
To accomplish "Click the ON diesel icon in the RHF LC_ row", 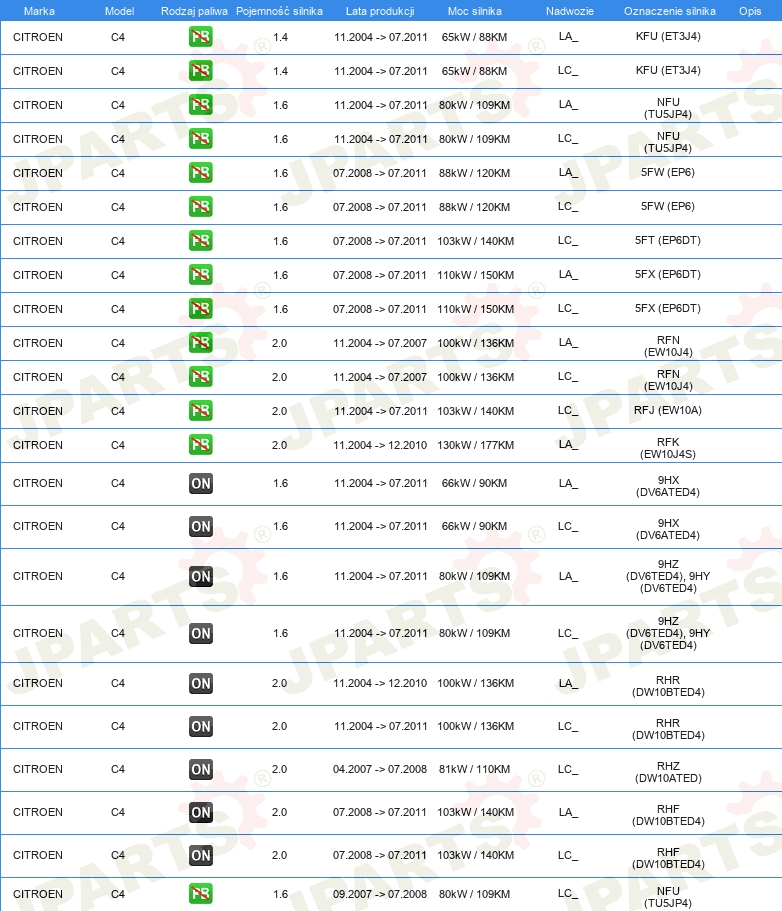I will [200, 855].
